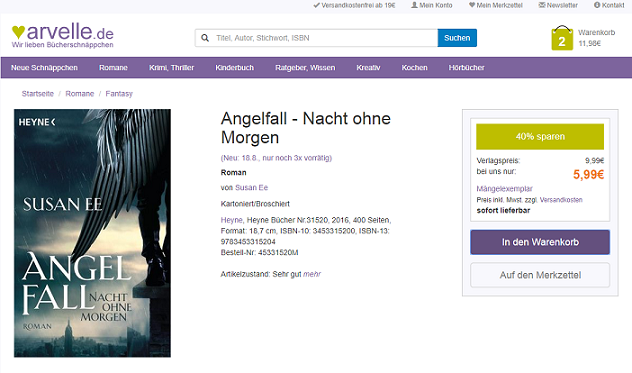Screen dimensions: 632x373
Task: Open the Kontakt link
Action: coord(609,5)
